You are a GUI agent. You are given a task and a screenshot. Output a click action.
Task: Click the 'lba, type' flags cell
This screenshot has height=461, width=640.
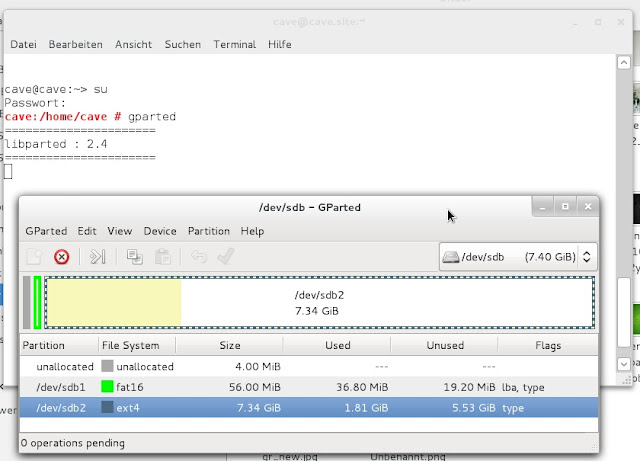(x=523, y=388)
